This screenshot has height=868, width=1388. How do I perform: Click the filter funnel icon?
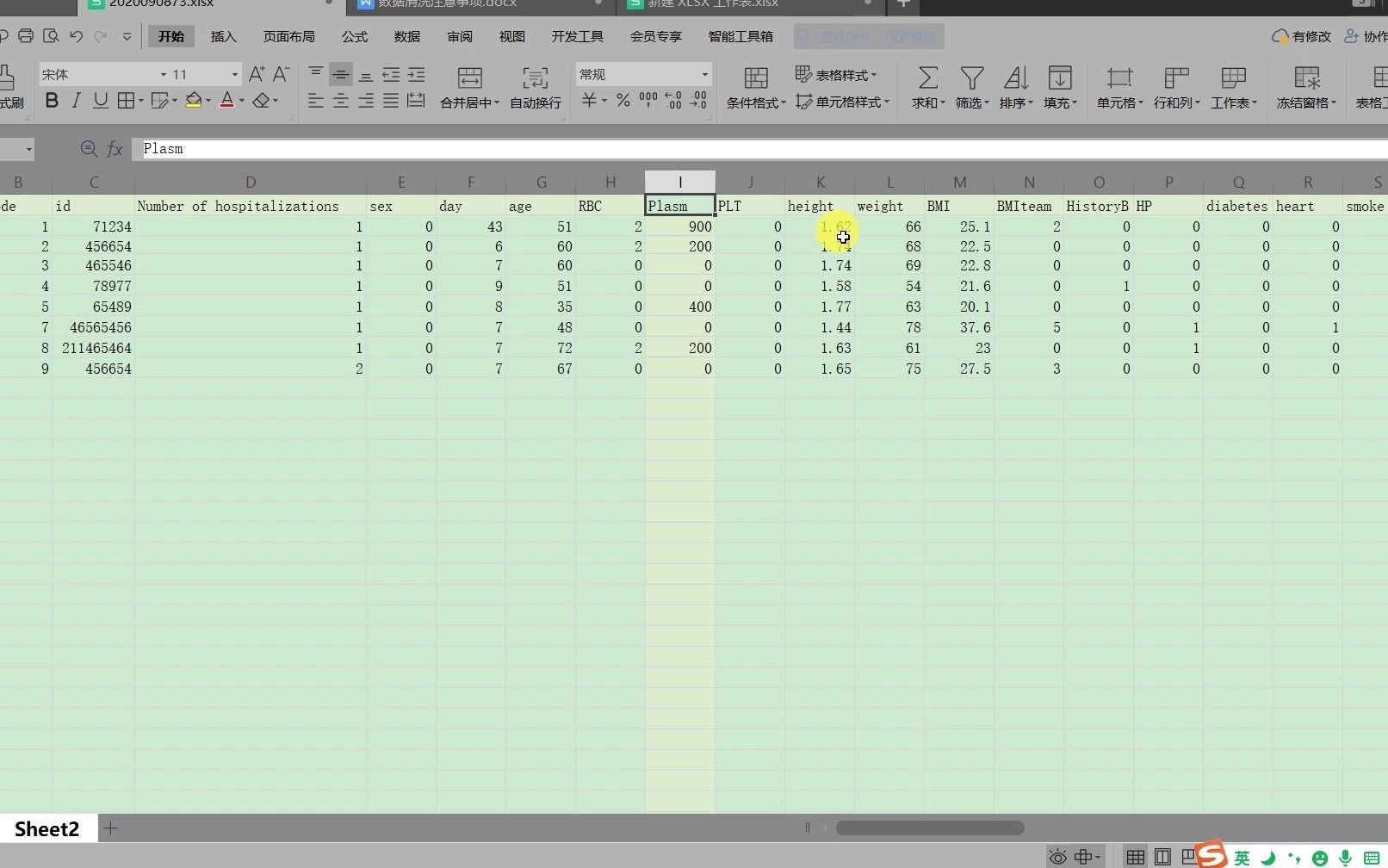pyautogui.click(x=972, y=78)
